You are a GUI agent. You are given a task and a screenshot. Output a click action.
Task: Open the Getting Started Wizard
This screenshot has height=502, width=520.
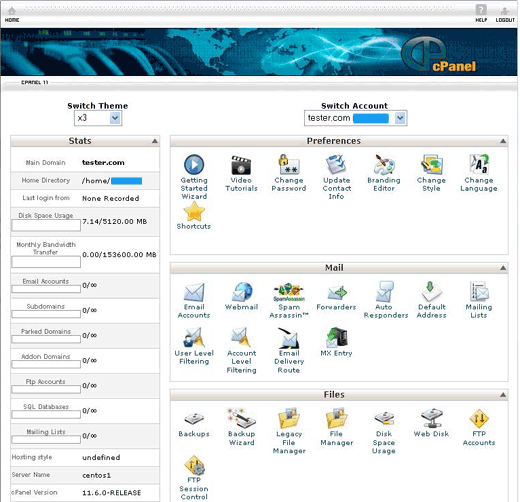194,176
